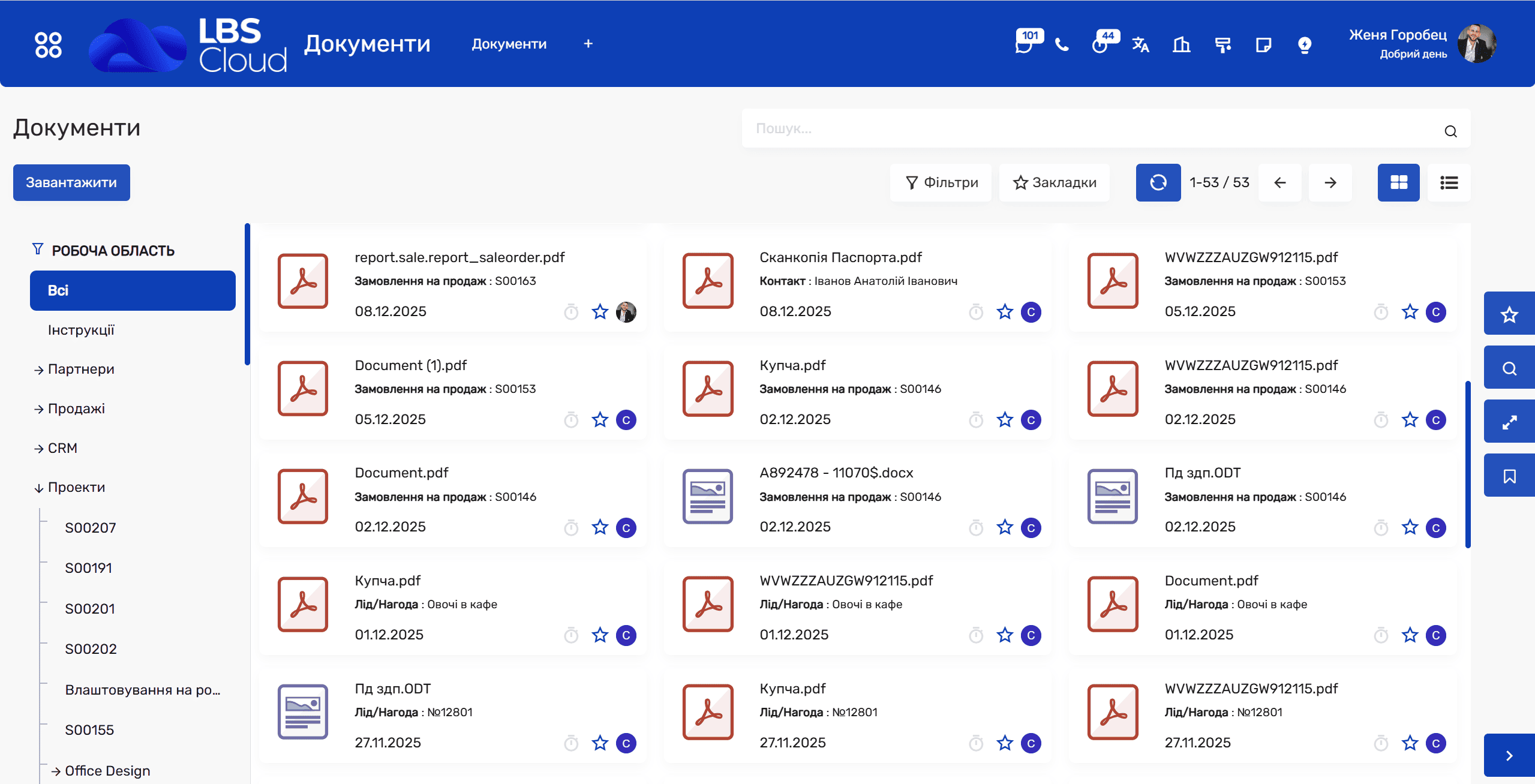Screen dimensions: 1535x784
Task: Open the sticky note icon in header
Action: click(1263, 45)
